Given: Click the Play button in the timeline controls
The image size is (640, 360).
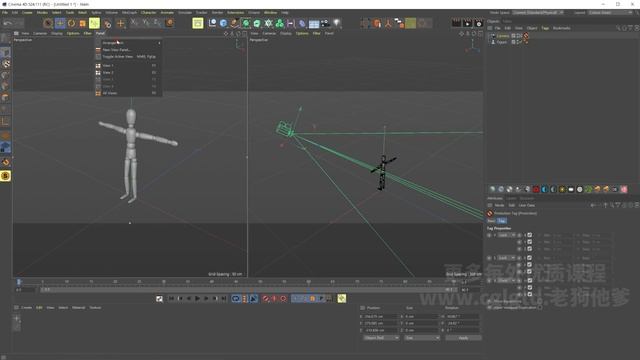Looking at the screenshot, I should click(x=198, y=299).
